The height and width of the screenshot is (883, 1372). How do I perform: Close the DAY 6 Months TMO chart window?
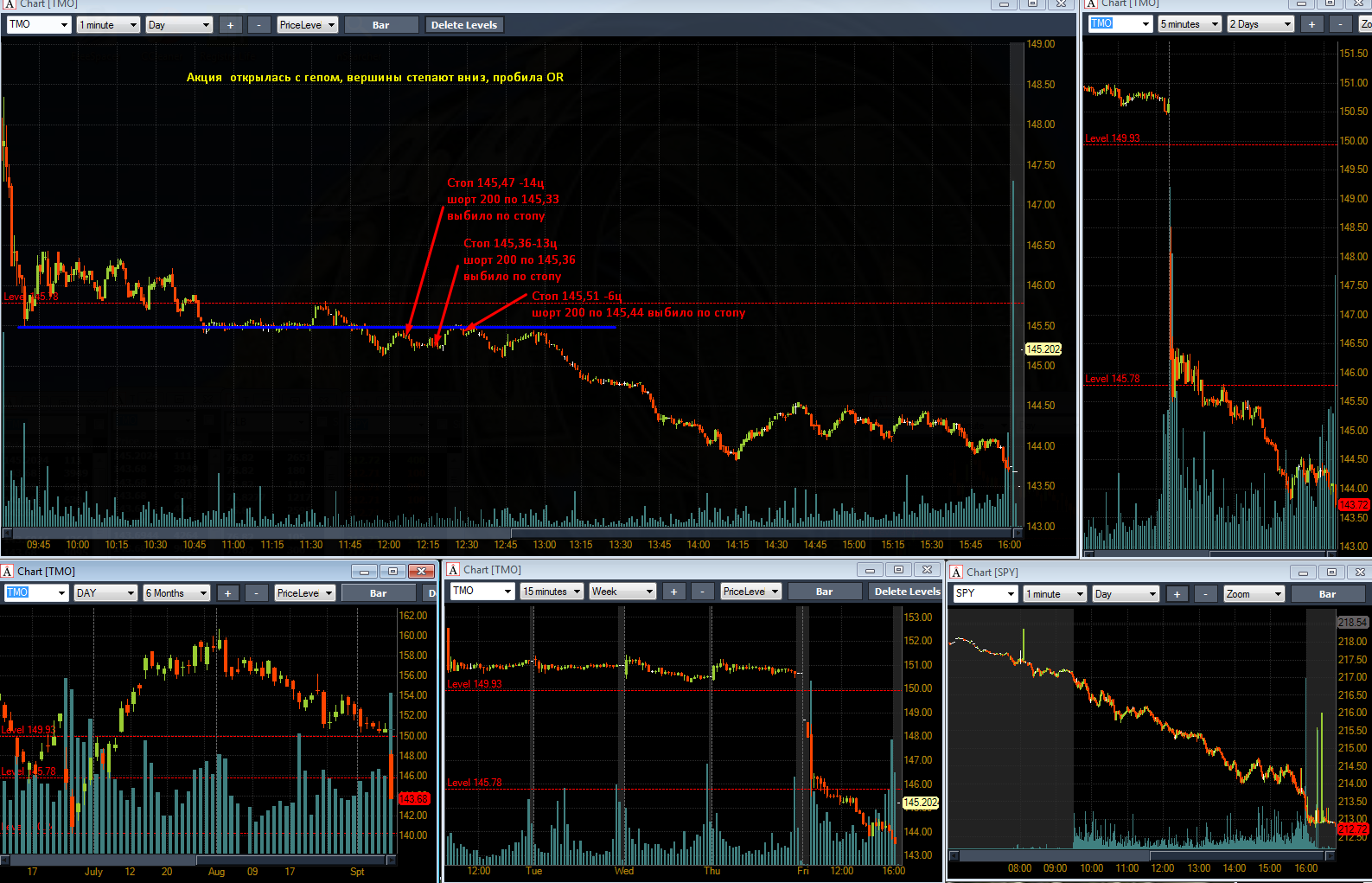(421, 571)
